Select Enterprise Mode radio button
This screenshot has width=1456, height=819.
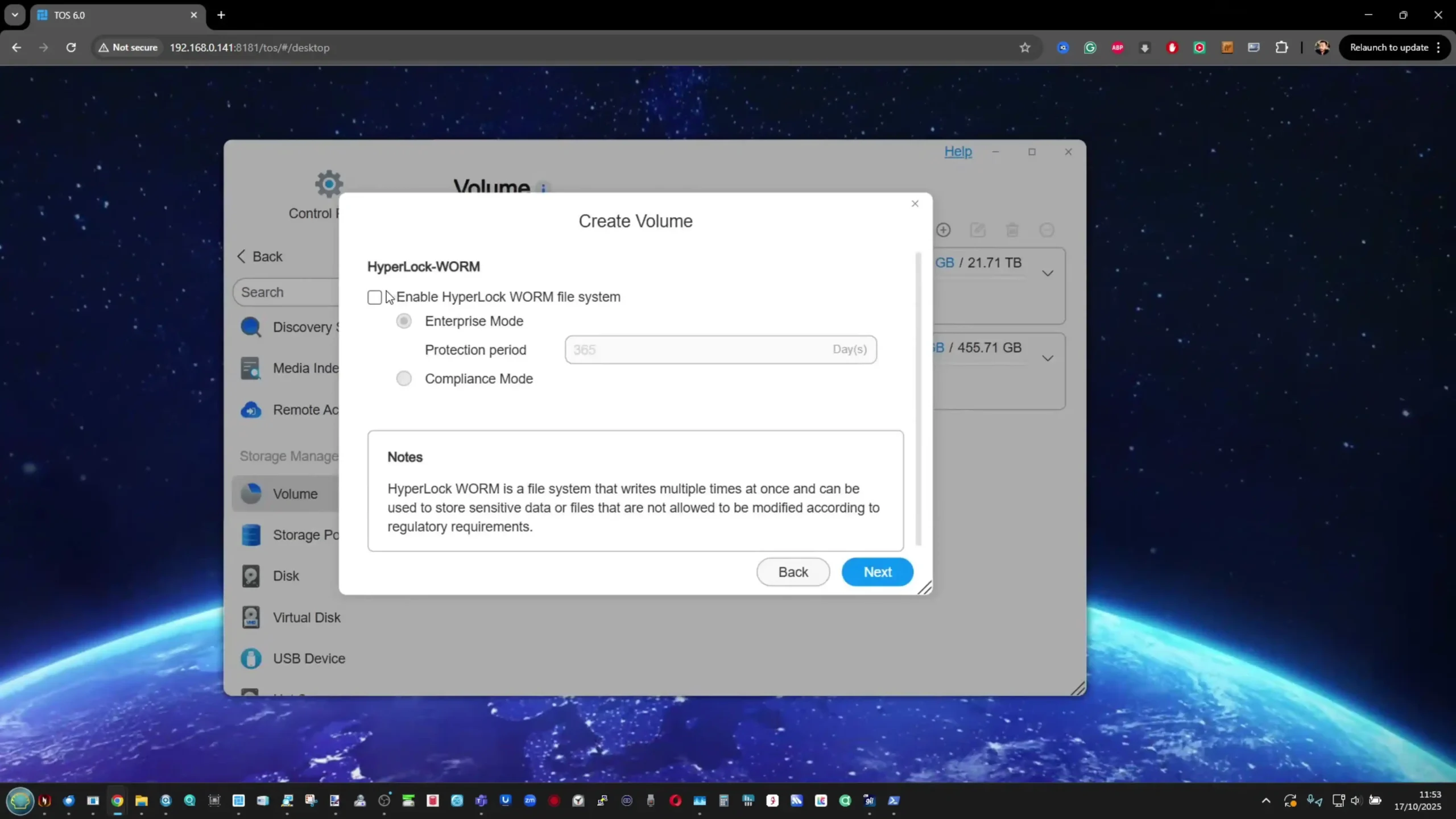[x=404, y=321]
